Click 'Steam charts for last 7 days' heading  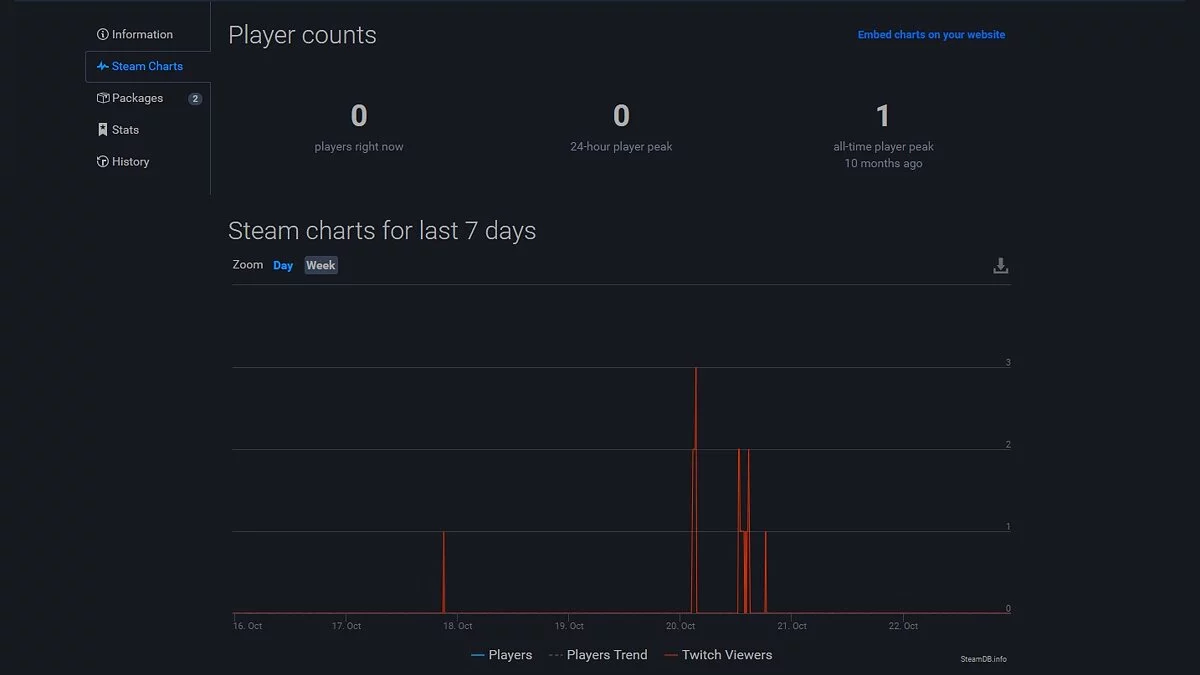click(x=382, y=231)
